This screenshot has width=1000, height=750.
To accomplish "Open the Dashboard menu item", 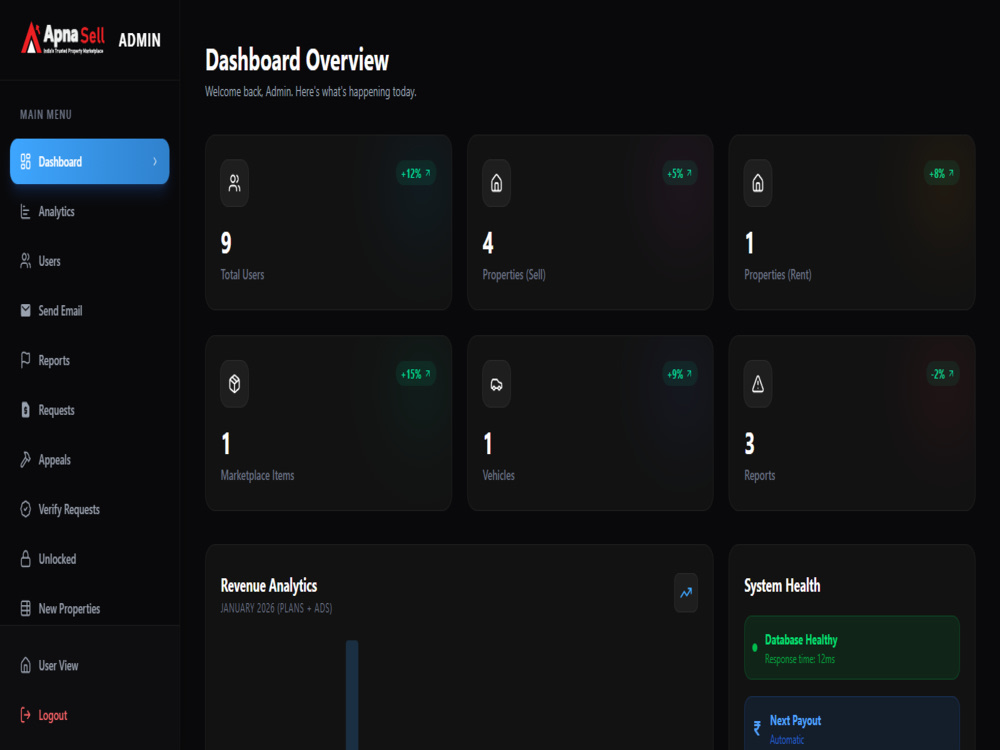I will pyautogui.click(x=90, y=161).
